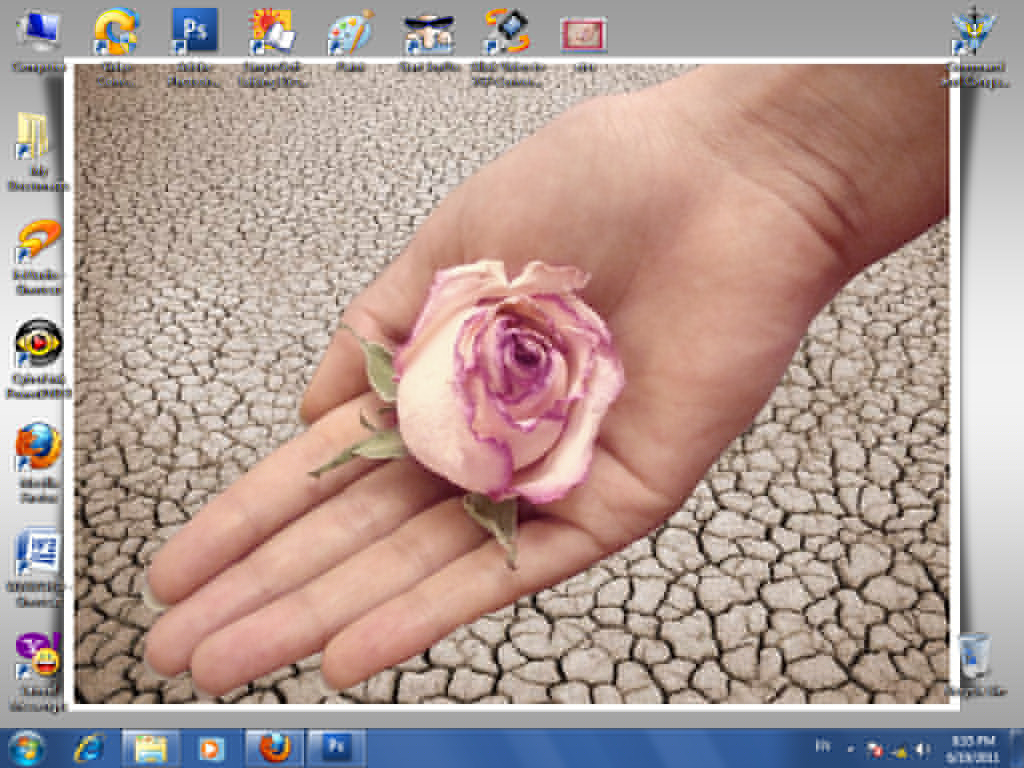Open Mozilla Firefox desktop shortcut
The image size is (1024, 768).
(x=39, y=450)
